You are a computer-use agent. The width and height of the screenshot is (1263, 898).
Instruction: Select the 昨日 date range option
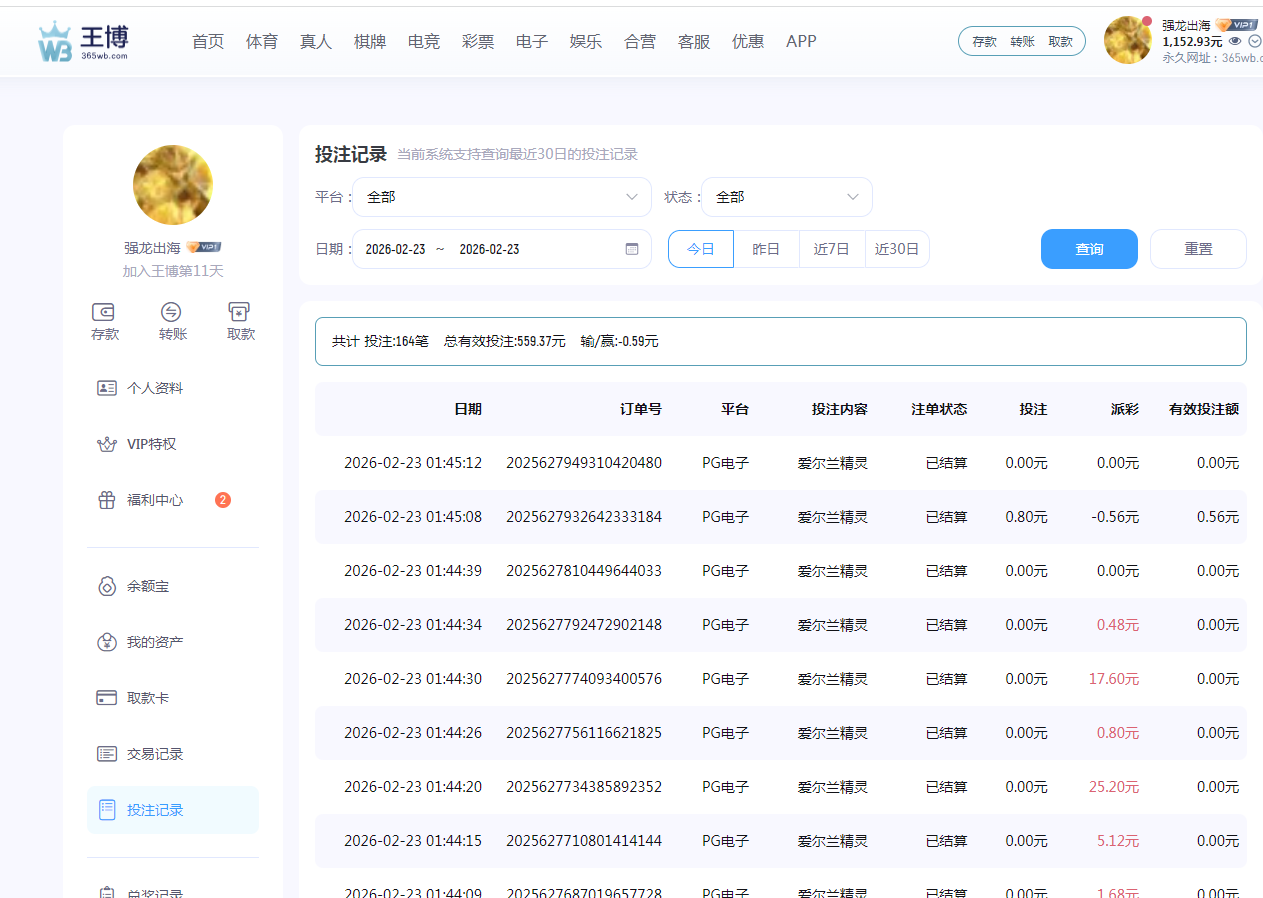[x=766, y=249]
